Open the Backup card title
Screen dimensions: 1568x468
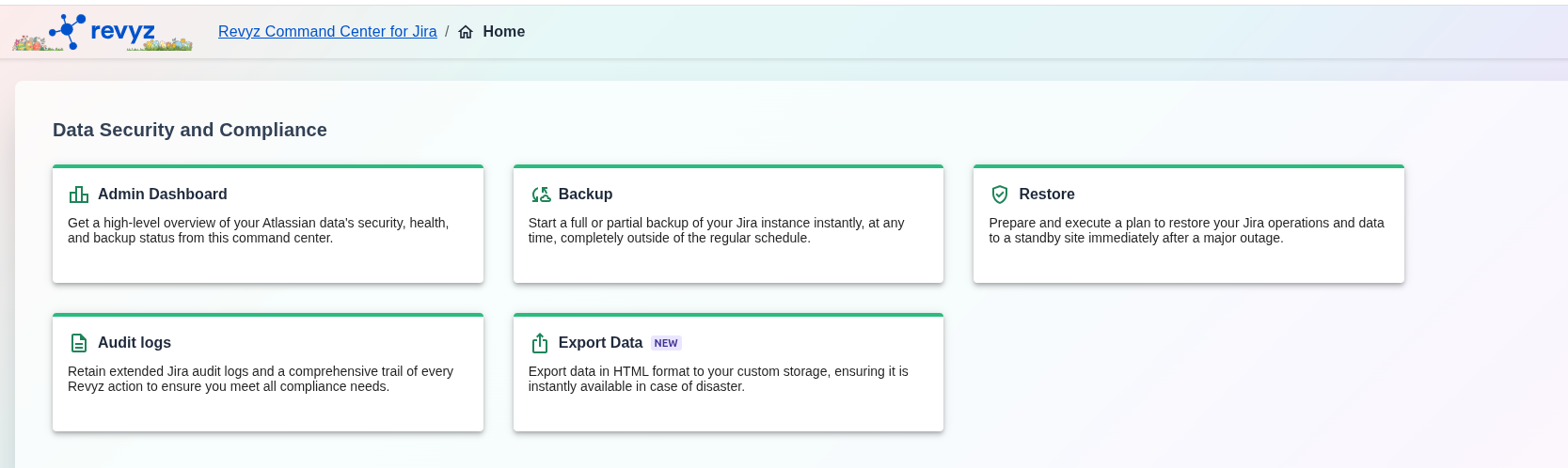coord(585,195)
